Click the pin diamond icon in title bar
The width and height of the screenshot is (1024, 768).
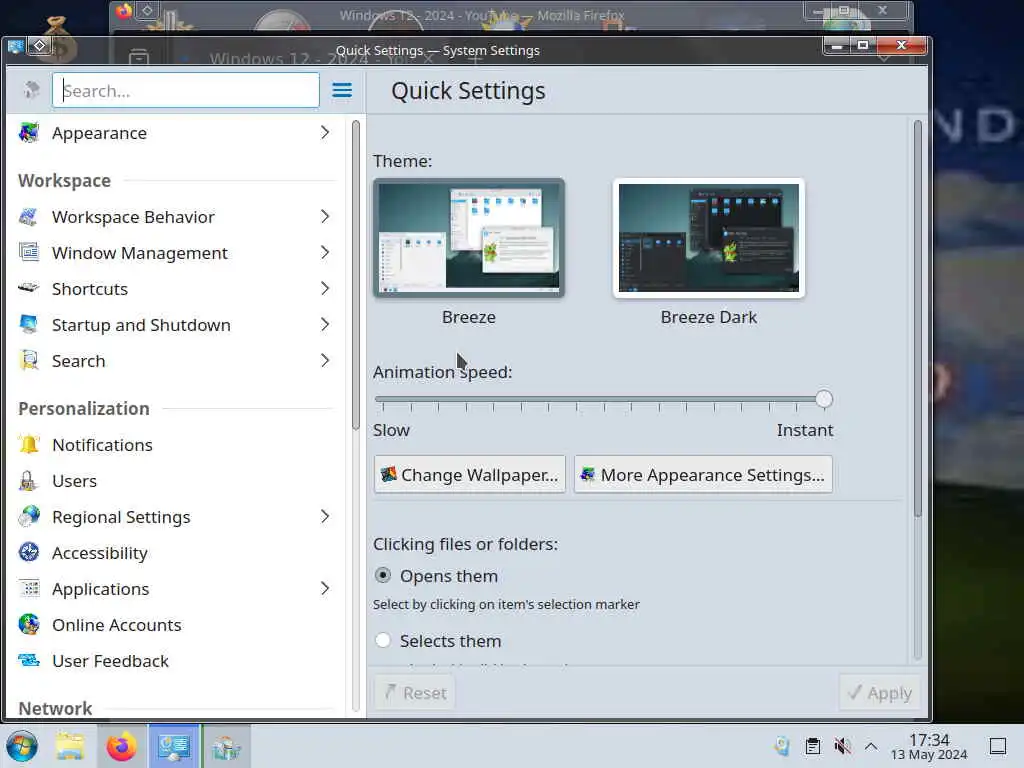[40, 45]
